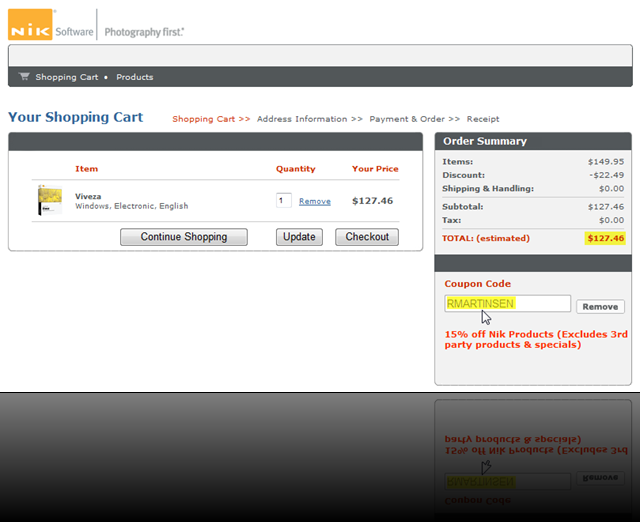Viewport: 640px width, 522px height.
Task: Focus the Viveza quantity field
Action: pos(284,200)
